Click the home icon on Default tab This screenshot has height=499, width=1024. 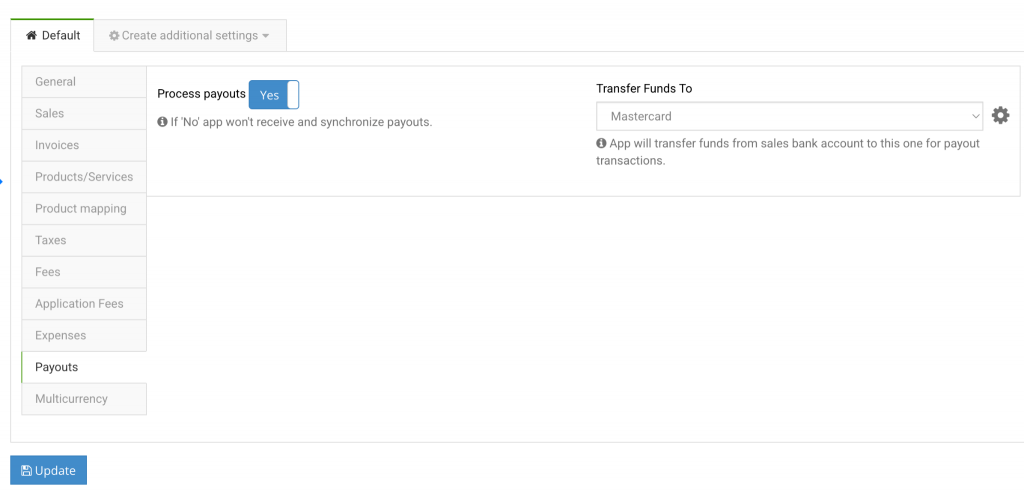pyautogui.click(x=31, y=36)
